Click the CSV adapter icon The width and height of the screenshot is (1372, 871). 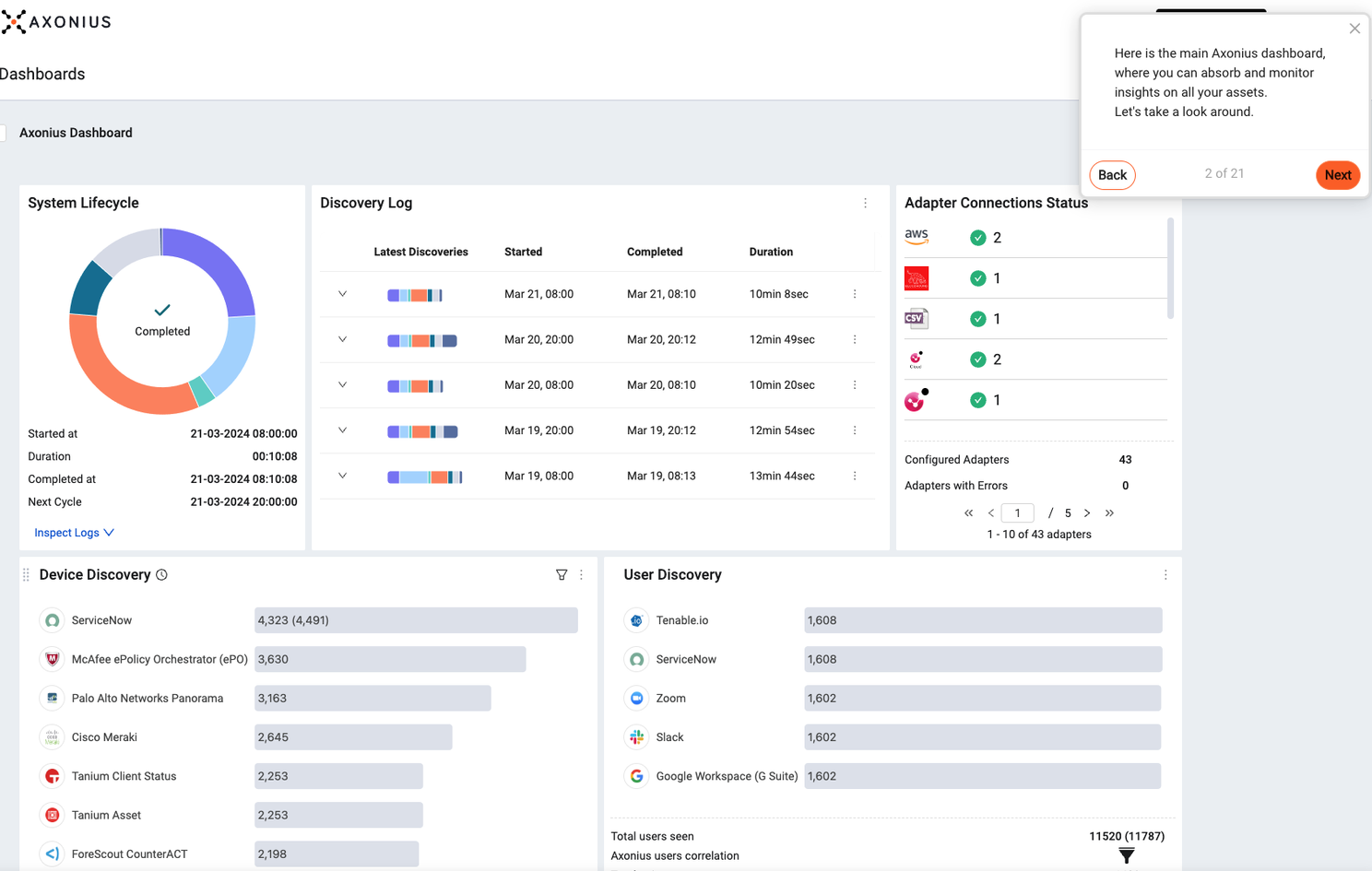[x=917, y=319]
